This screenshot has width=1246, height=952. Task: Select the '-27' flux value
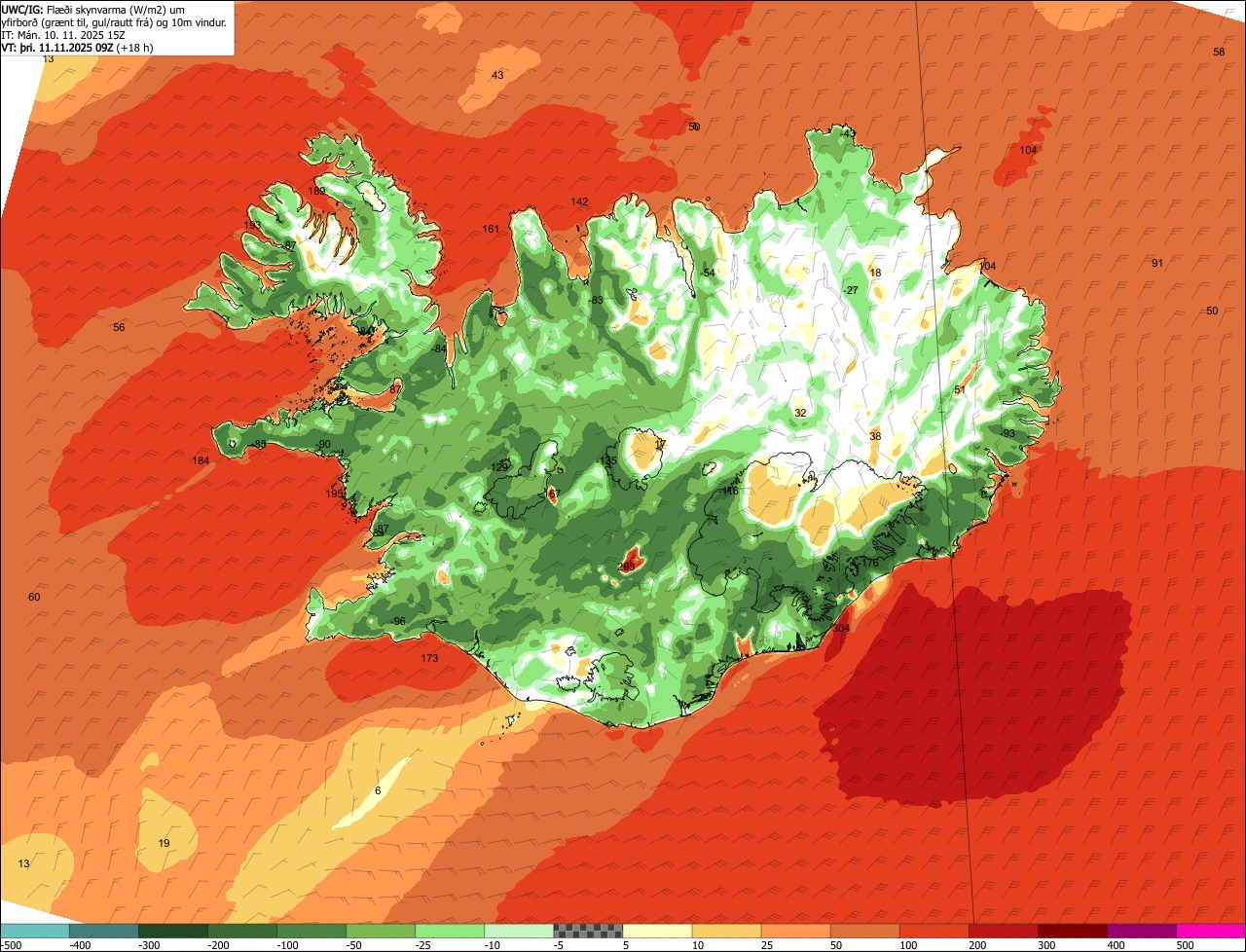coord(851,291)
